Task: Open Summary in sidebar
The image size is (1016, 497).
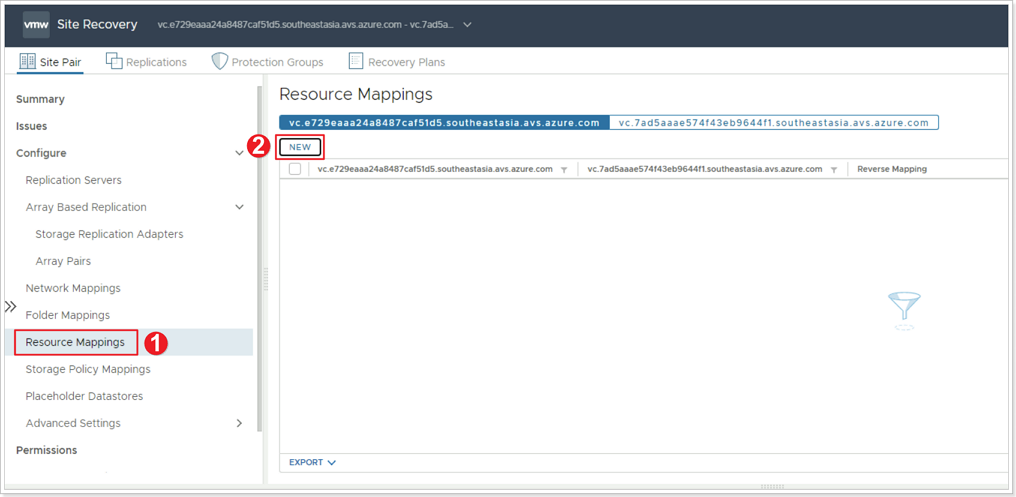Action: pyautogui.click(x=40, y=99)
